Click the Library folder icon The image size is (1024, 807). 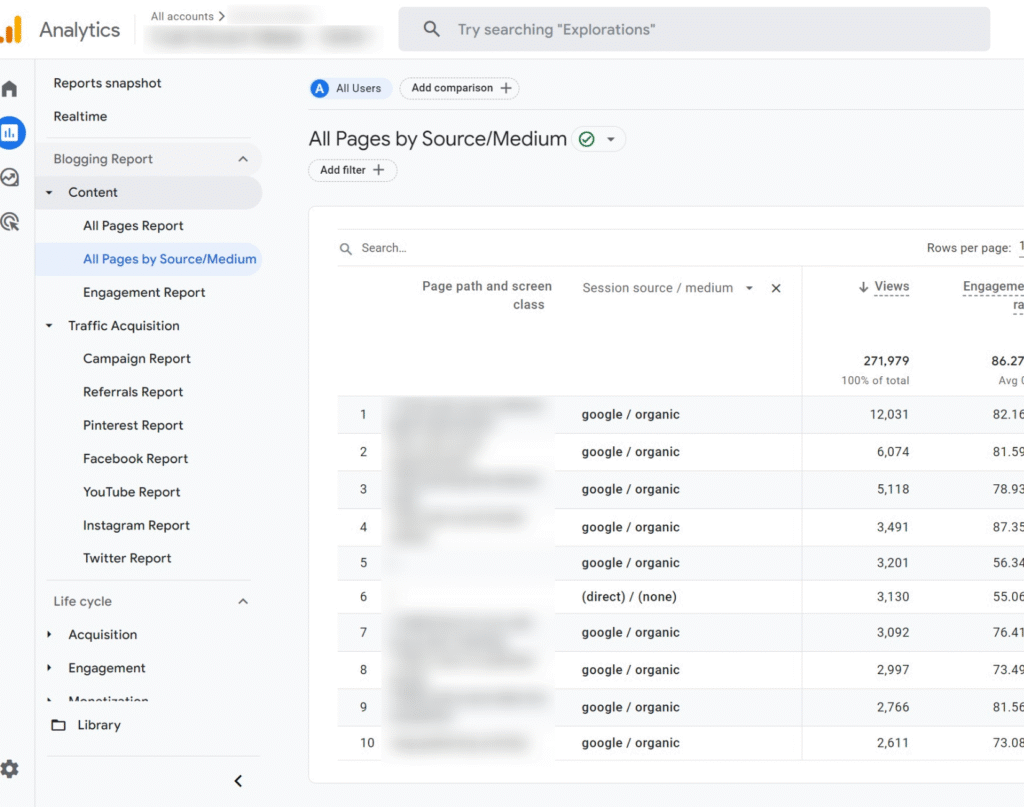[x=59, y=725]
